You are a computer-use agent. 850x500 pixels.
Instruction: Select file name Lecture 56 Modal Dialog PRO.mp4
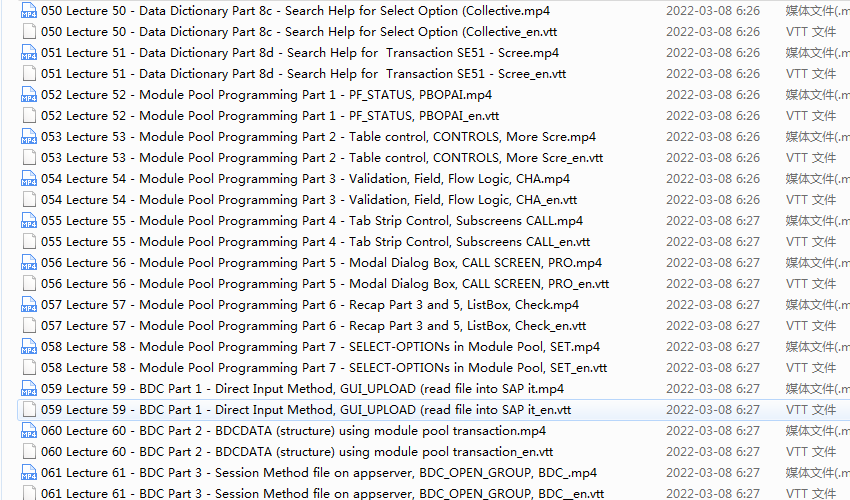321,263
